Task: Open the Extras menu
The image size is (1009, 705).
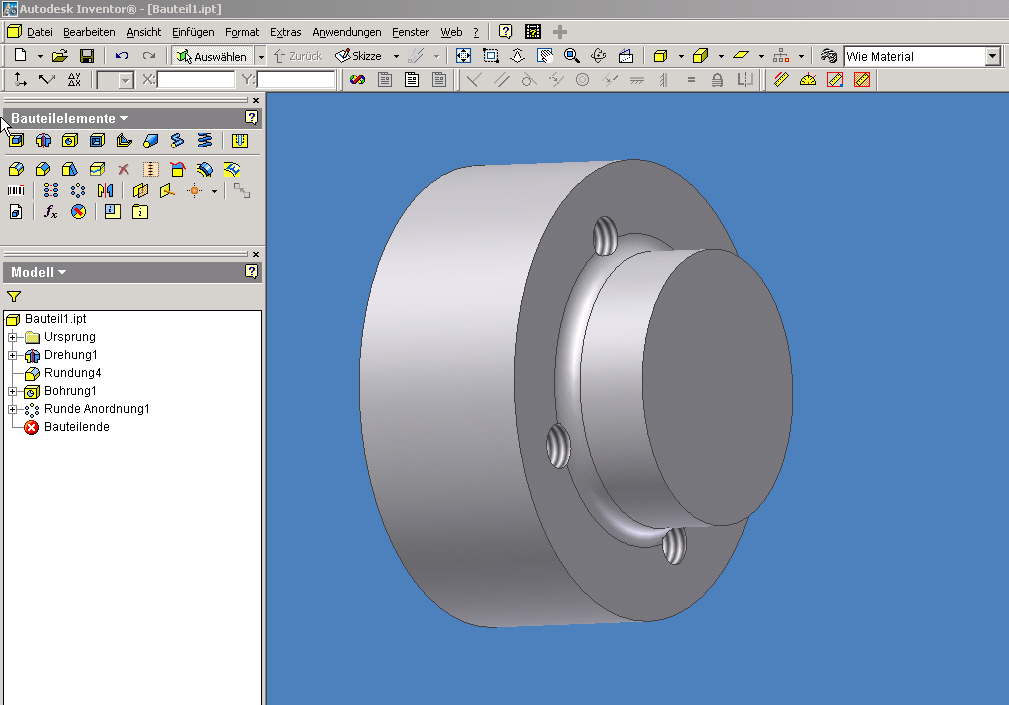Action: coord(285,32)
